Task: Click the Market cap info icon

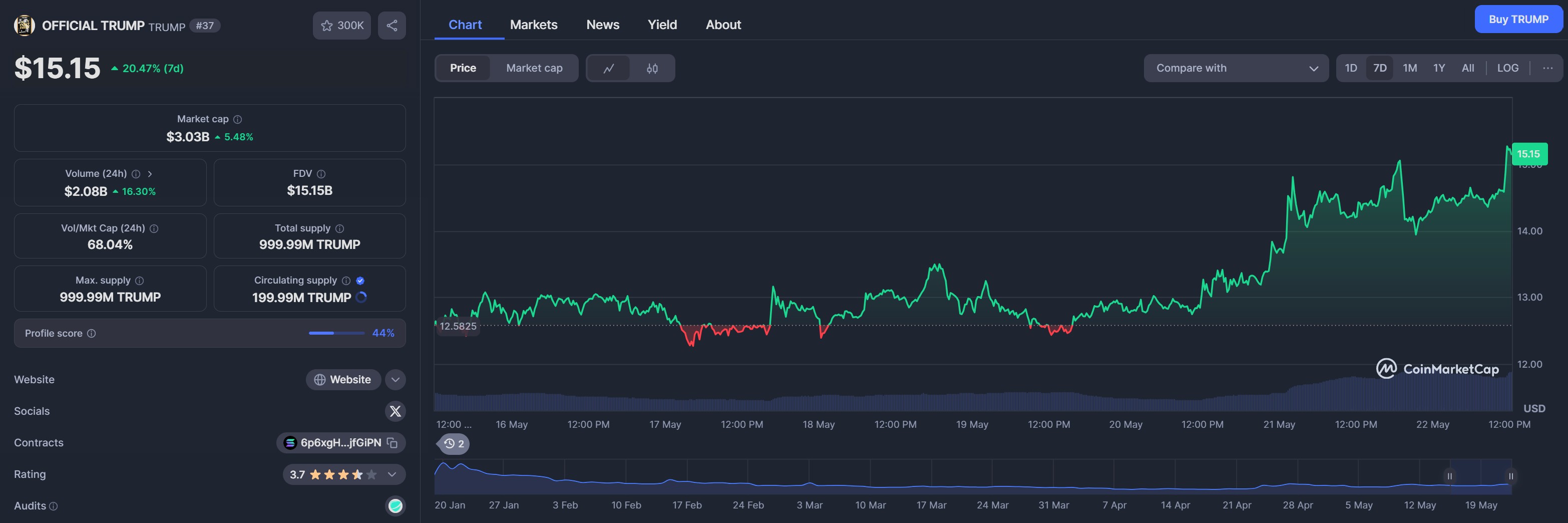Action: (237, 119)
